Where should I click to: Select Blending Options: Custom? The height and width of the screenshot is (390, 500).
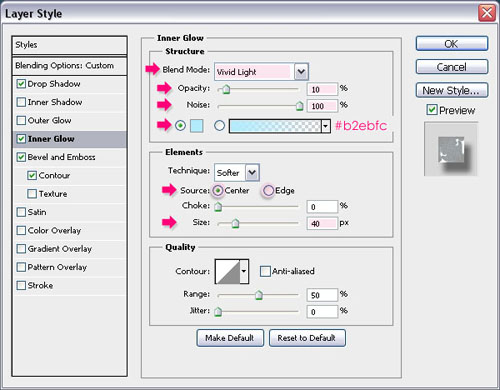pos(69,66)
